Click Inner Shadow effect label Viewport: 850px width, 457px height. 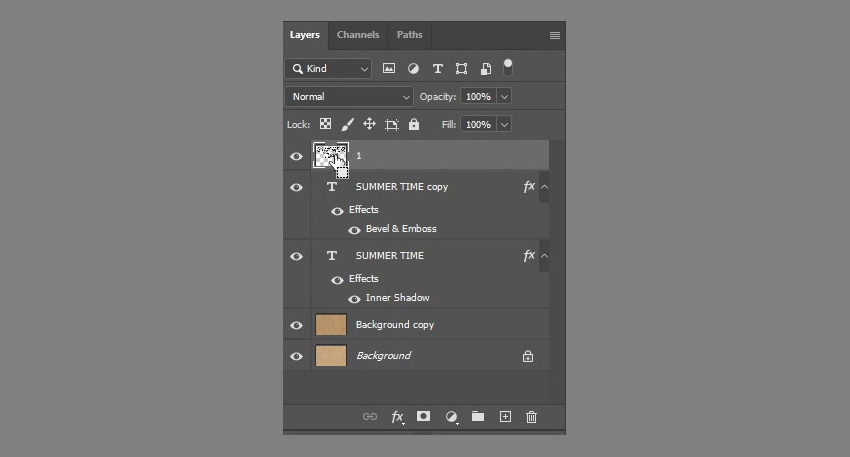(x=397, y=298)
